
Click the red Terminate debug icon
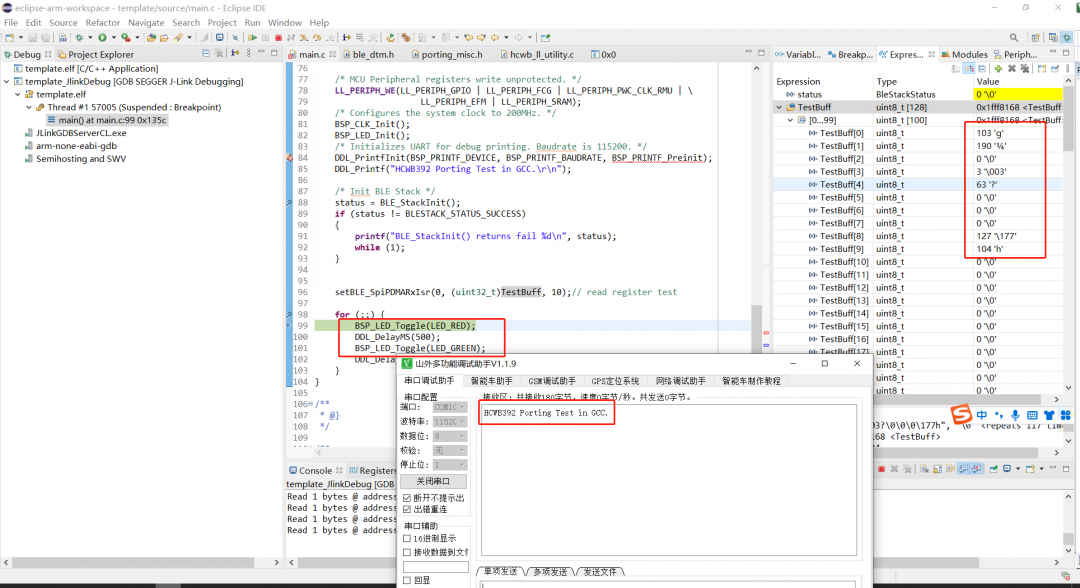pyautogui.click(x=278, y=37)
